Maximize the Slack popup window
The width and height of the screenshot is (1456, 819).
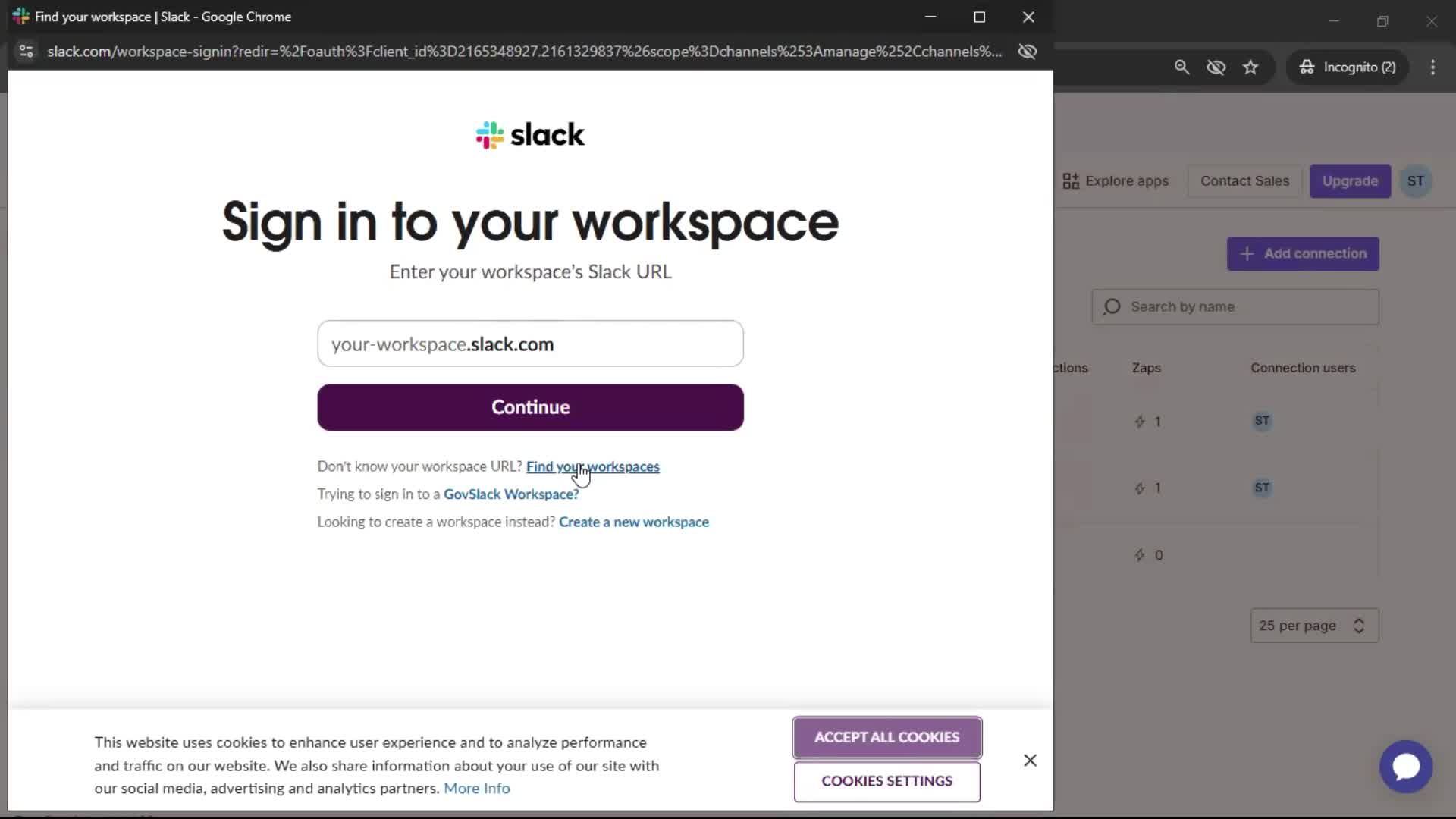(x=979, y=17)
